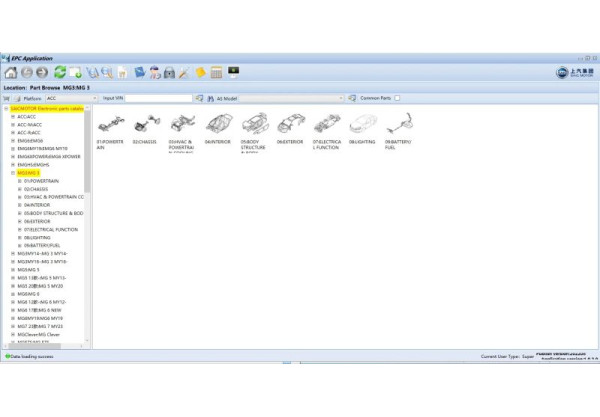Go back with the left arrow icon
Viewport: 600px width, 417px height.
tap(26, 73)
